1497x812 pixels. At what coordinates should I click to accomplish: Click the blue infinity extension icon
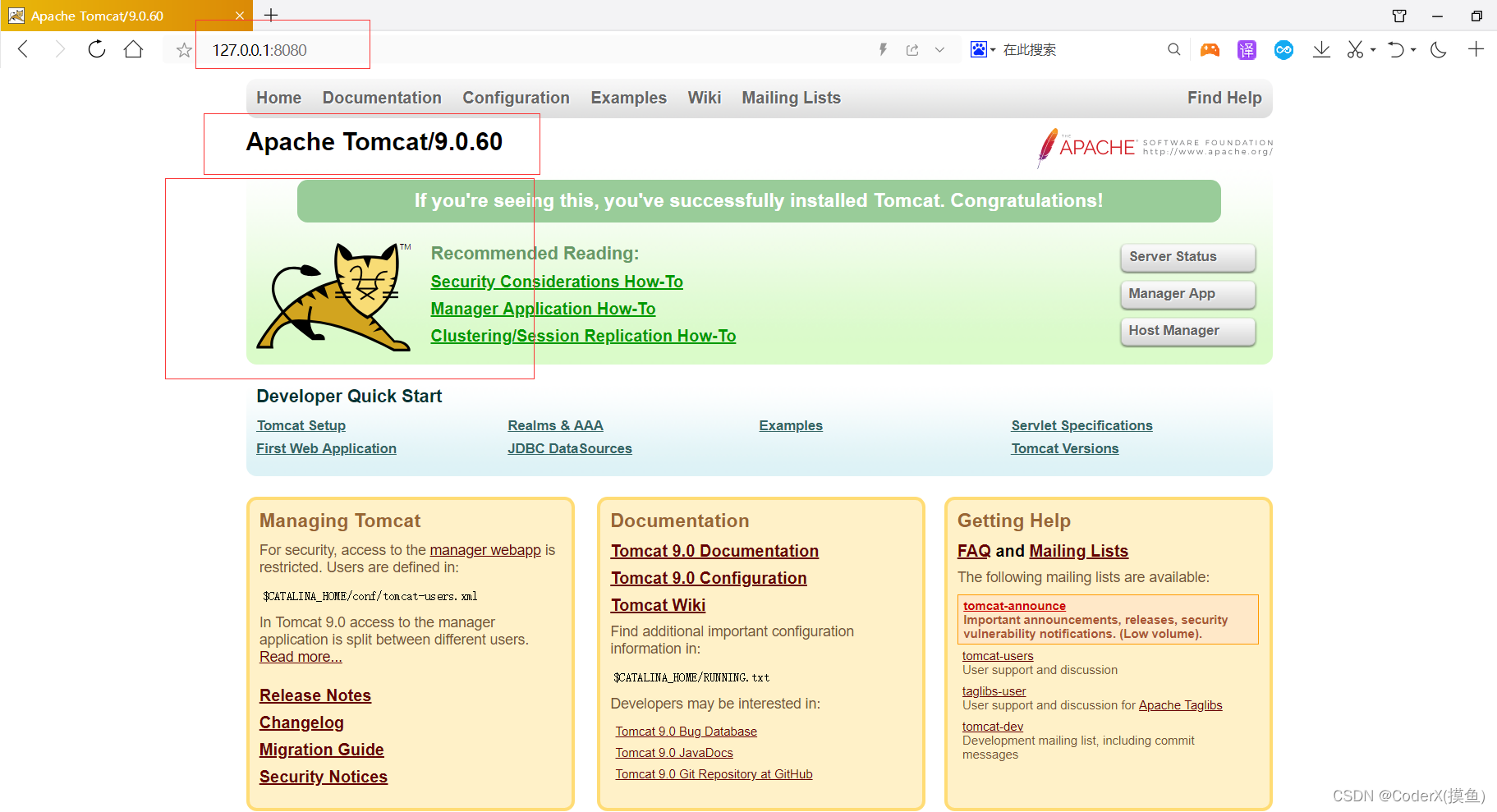click(x=1283, y=50)
